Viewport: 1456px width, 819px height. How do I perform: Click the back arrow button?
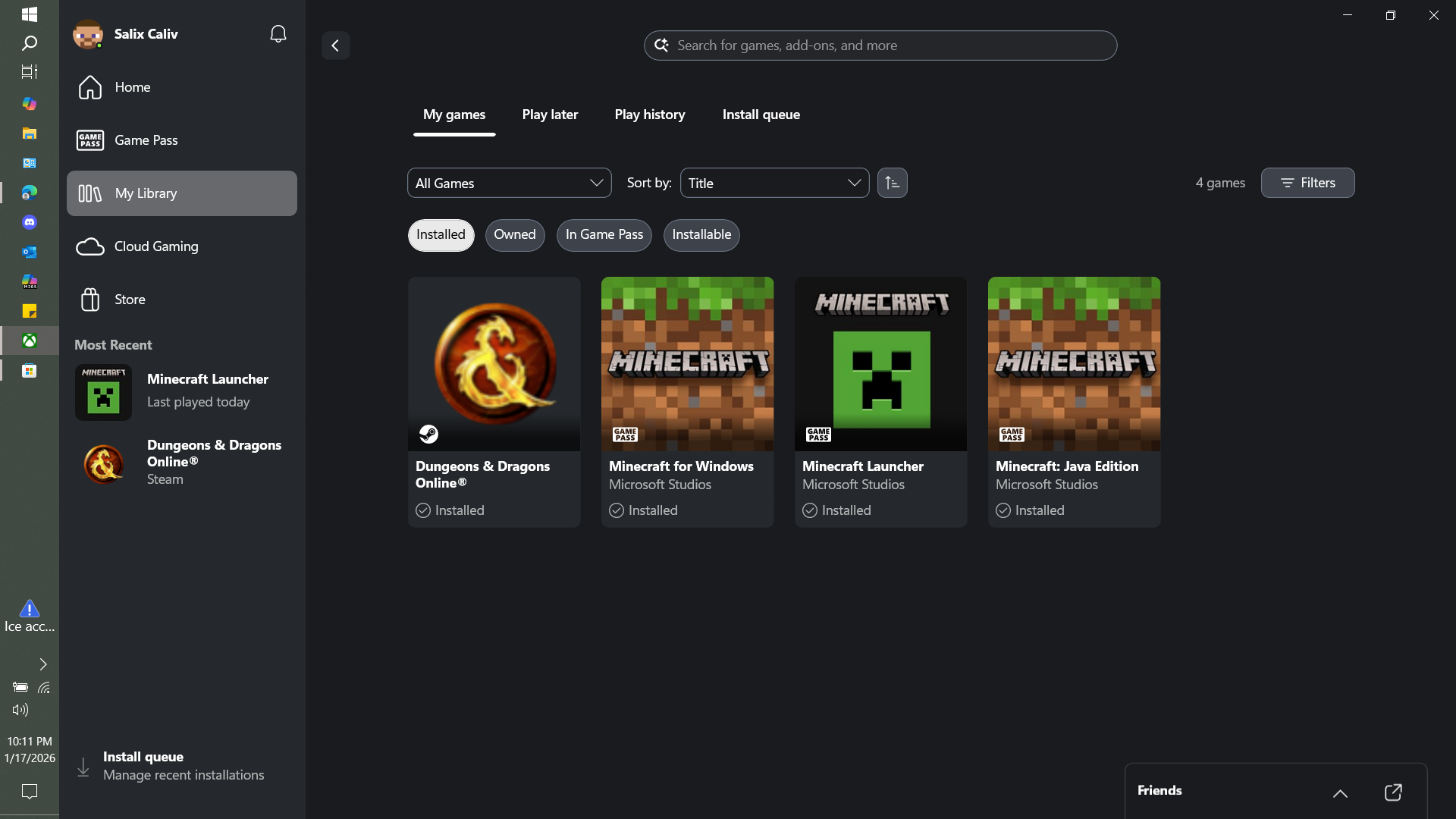[x=335, y=45]
